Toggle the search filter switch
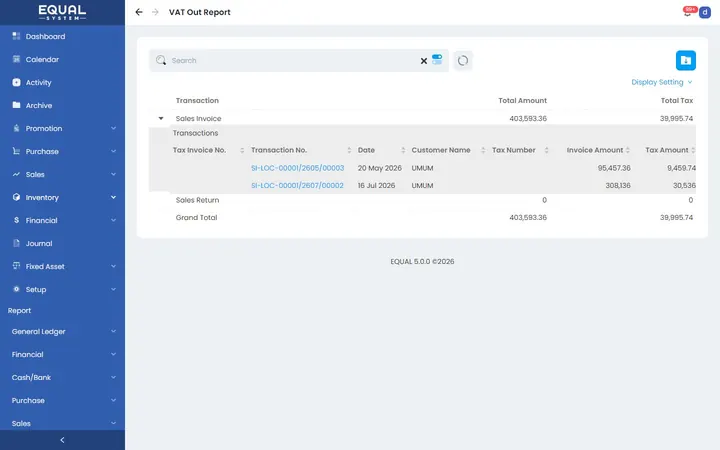 tap(437, 60)
